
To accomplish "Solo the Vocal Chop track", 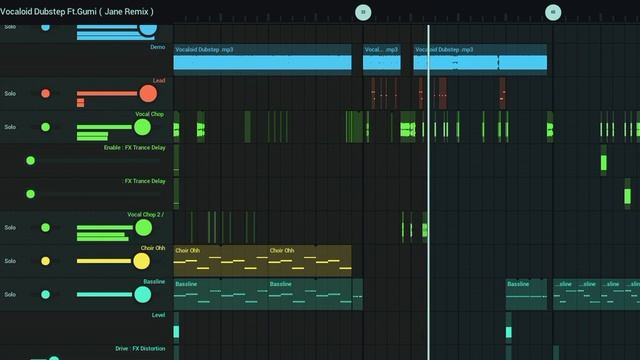I will point(10,127).
